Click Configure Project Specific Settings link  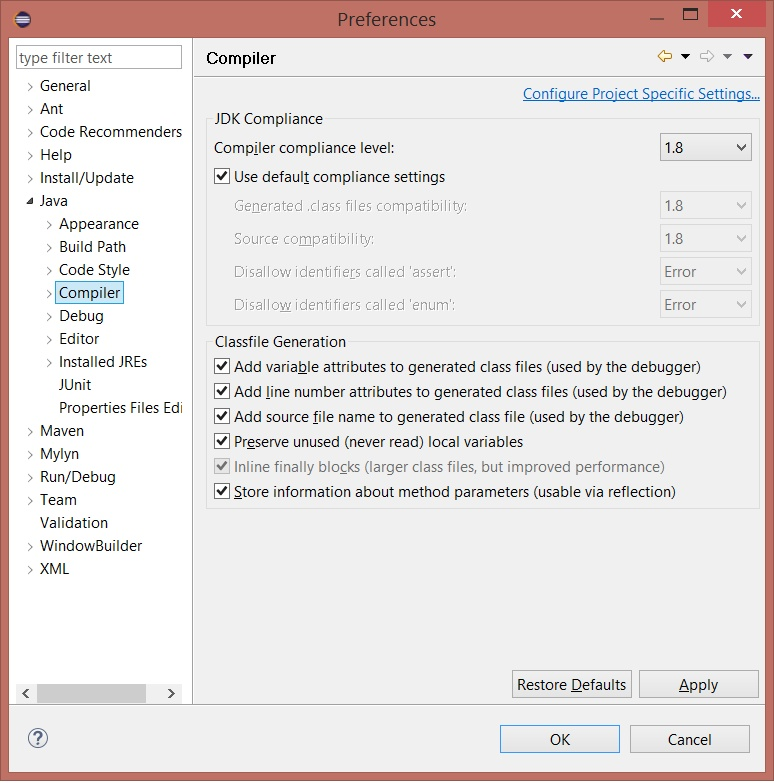[641, 93]
